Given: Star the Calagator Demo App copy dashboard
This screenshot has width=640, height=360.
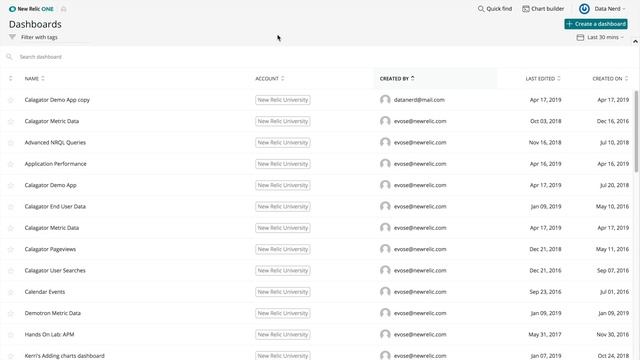Looking at the screenshot, I should 11,100.
